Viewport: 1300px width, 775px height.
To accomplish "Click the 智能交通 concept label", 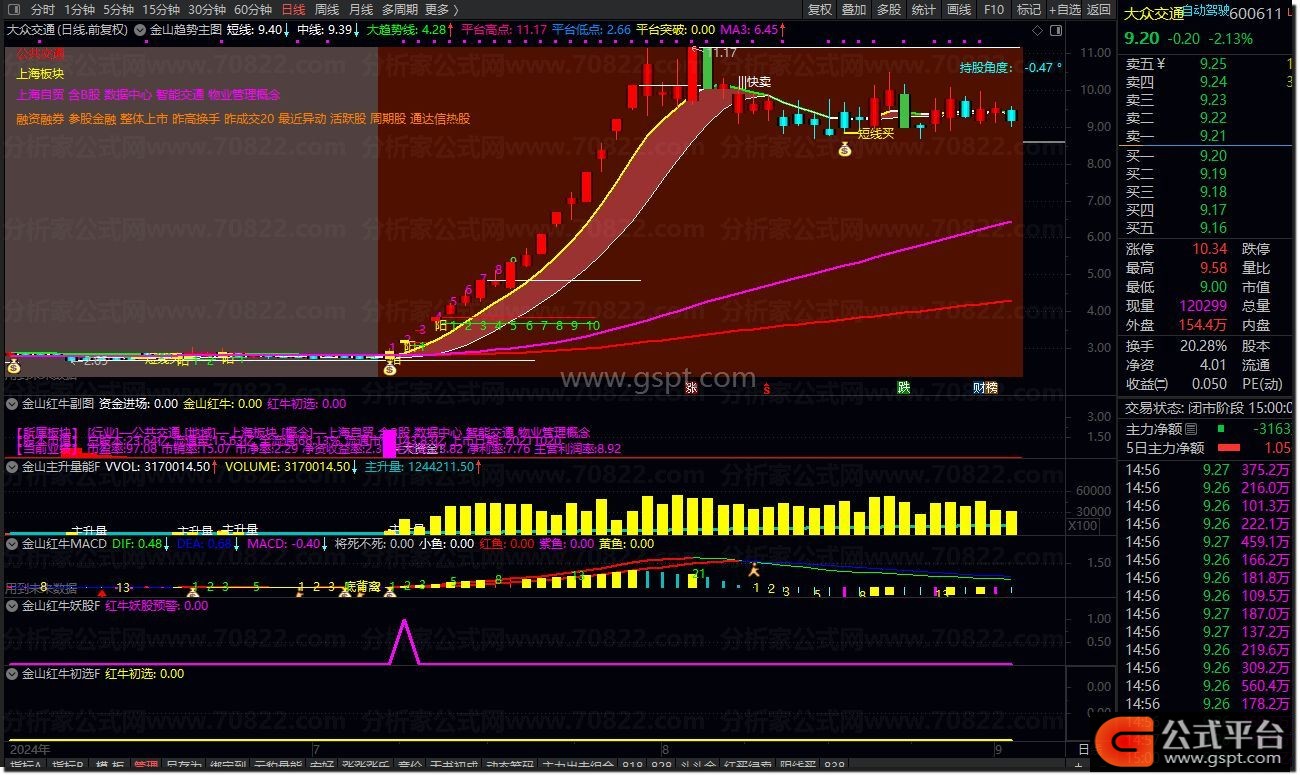I will pos(180,95).
